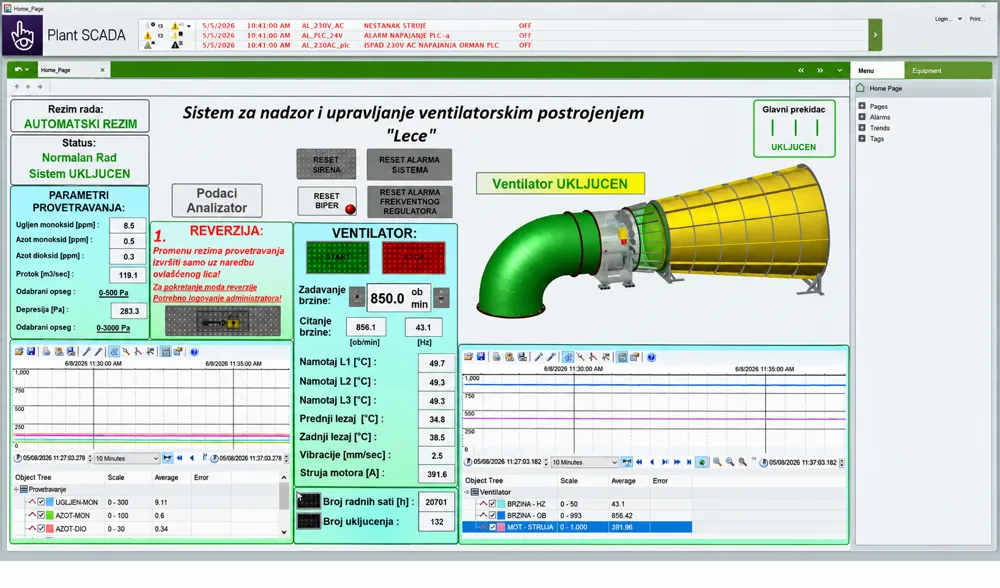Switch to the Equipment tab
The height and width of the screenshot is (588, 1000).
(948, 70)
